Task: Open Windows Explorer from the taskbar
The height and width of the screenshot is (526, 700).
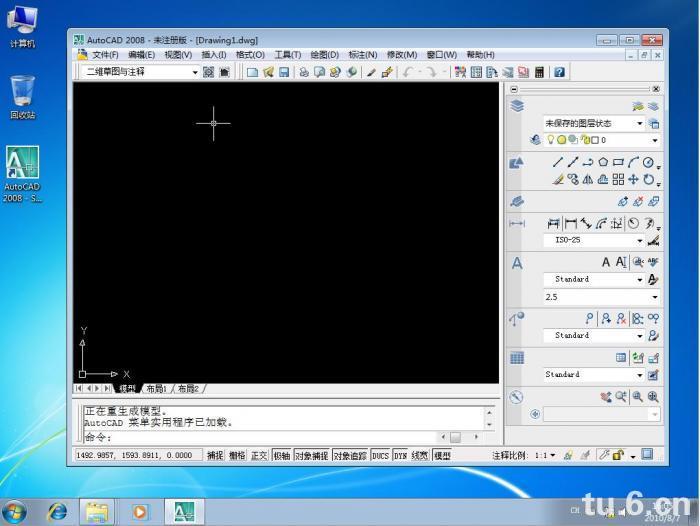Action: [97, 511]
